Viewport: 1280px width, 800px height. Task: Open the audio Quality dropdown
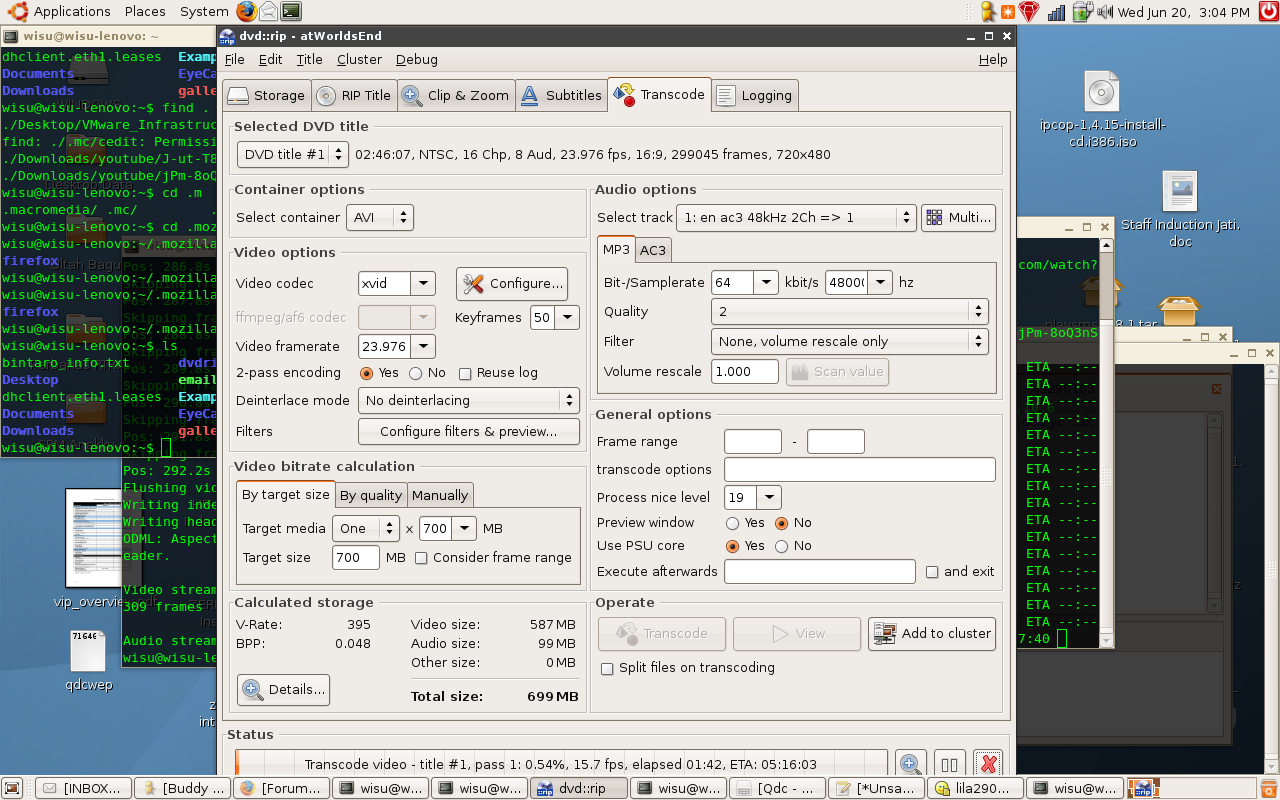pos(850,311)
